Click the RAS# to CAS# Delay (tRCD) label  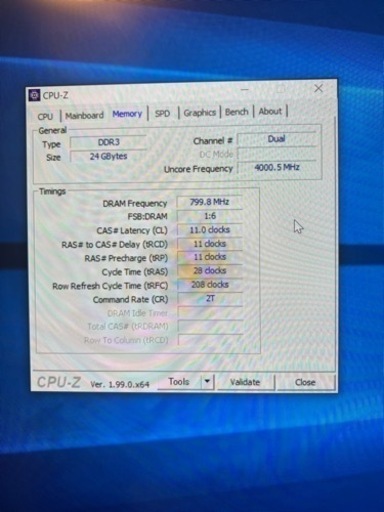pyautogui.click(x=114, y=245)
